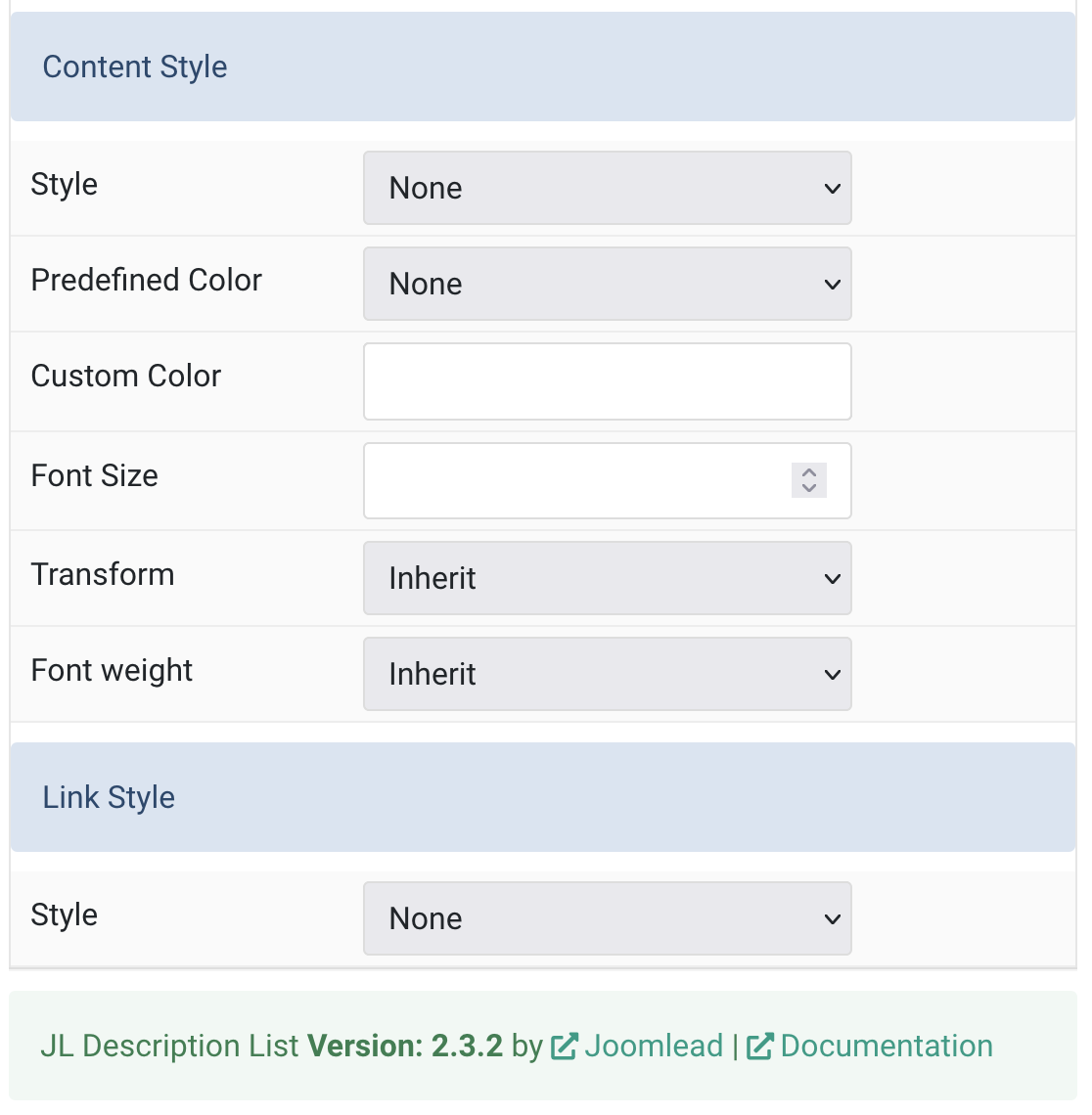The height and width of the screenshot is (1115, 1092).
Task: Click the Transform label
Action: (x=103, y=574)
